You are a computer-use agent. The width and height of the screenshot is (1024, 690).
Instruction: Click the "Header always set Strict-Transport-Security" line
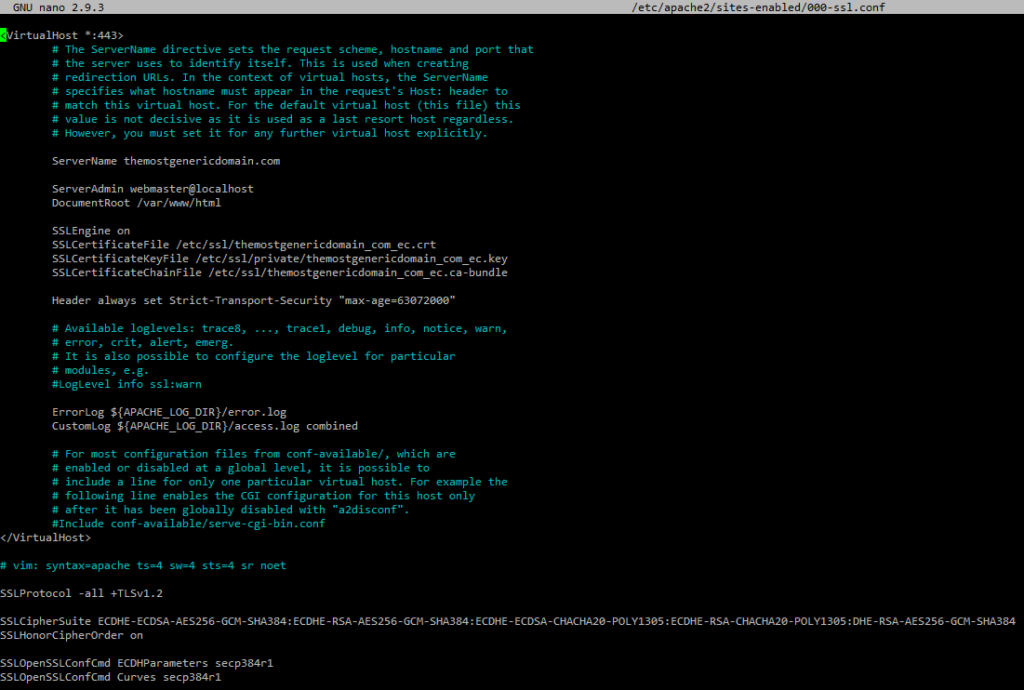253,301
